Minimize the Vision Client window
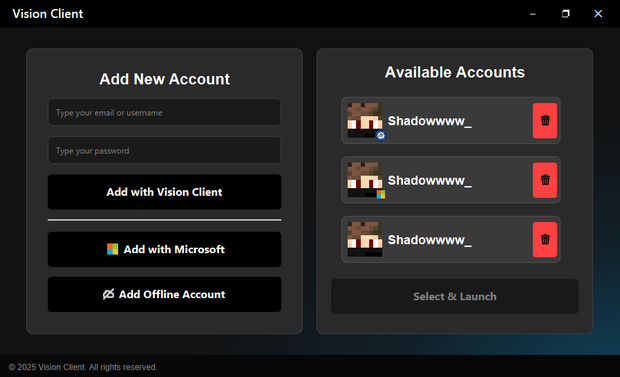620x377 pixels. click(x=533, y=14)
